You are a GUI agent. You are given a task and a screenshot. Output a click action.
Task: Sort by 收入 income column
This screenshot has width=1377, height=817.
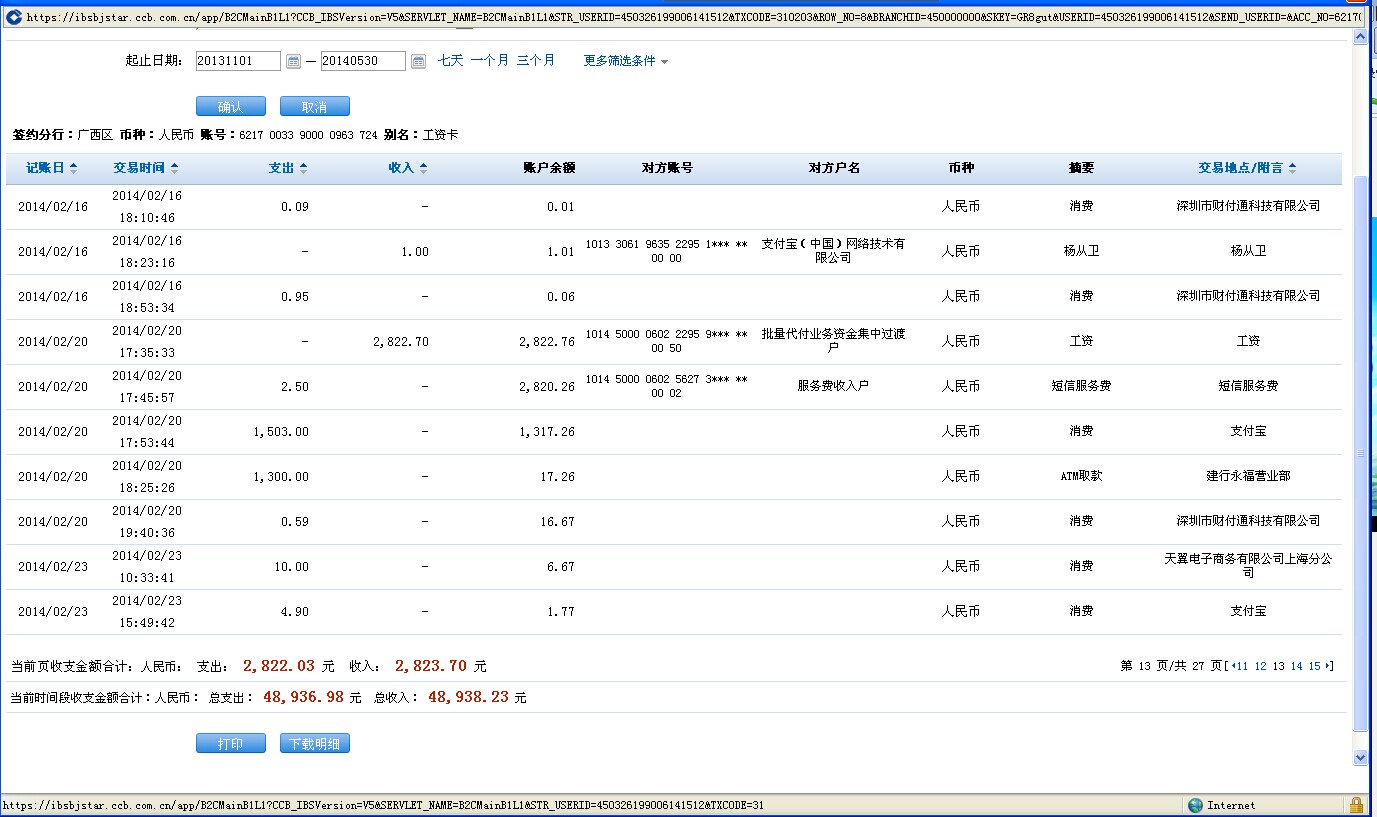[408, 168]
